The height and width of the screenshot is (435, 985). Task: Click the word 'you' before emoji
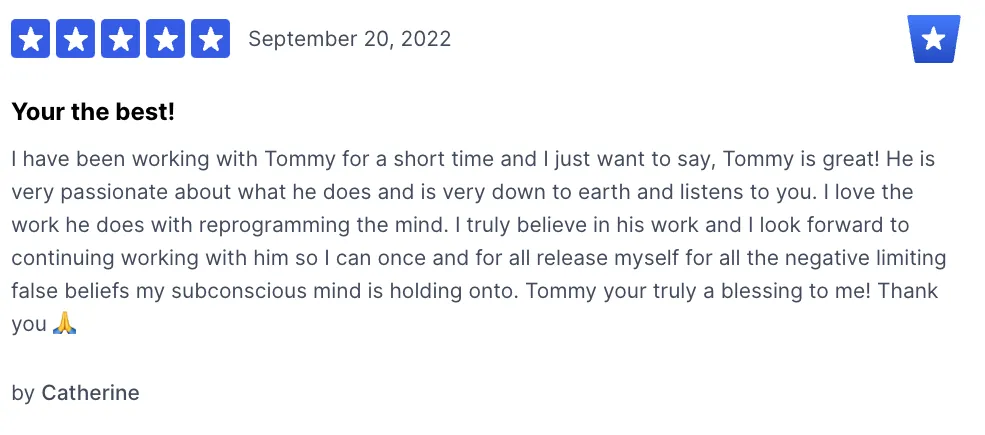coord(29,325)
